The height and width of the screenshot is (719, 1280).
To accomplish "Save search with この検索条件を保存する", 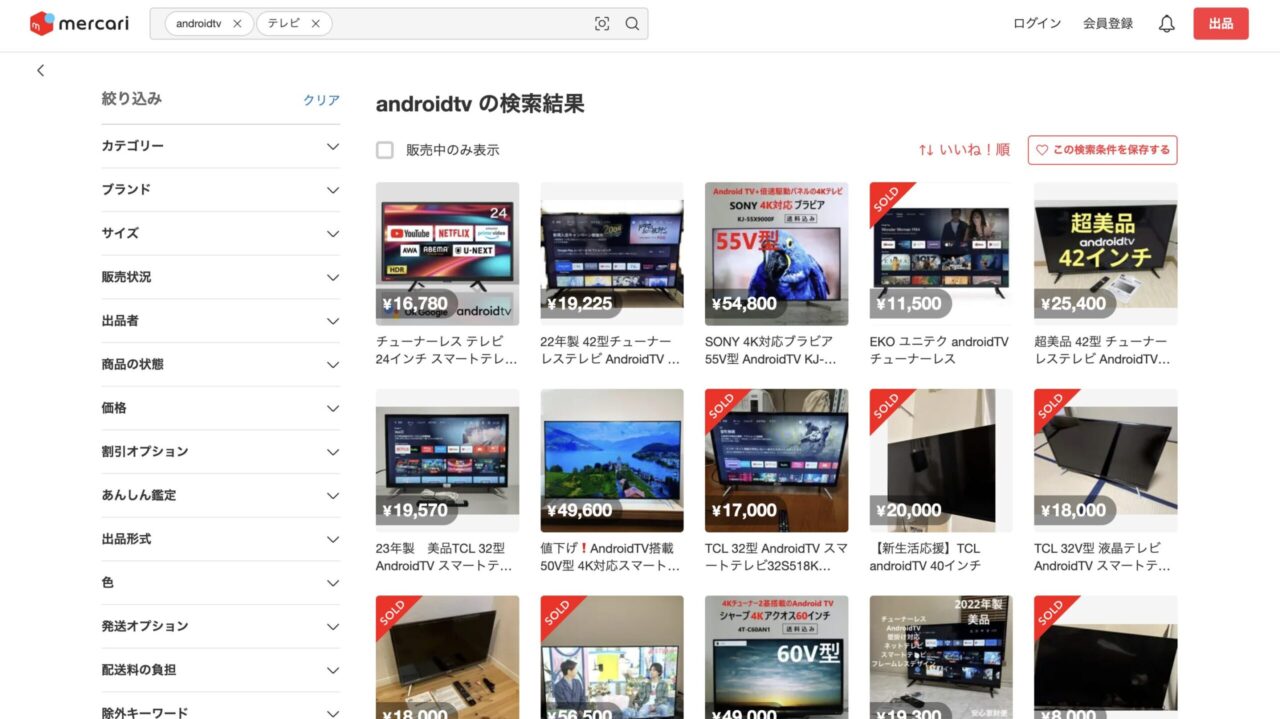I will [1103, 150].
